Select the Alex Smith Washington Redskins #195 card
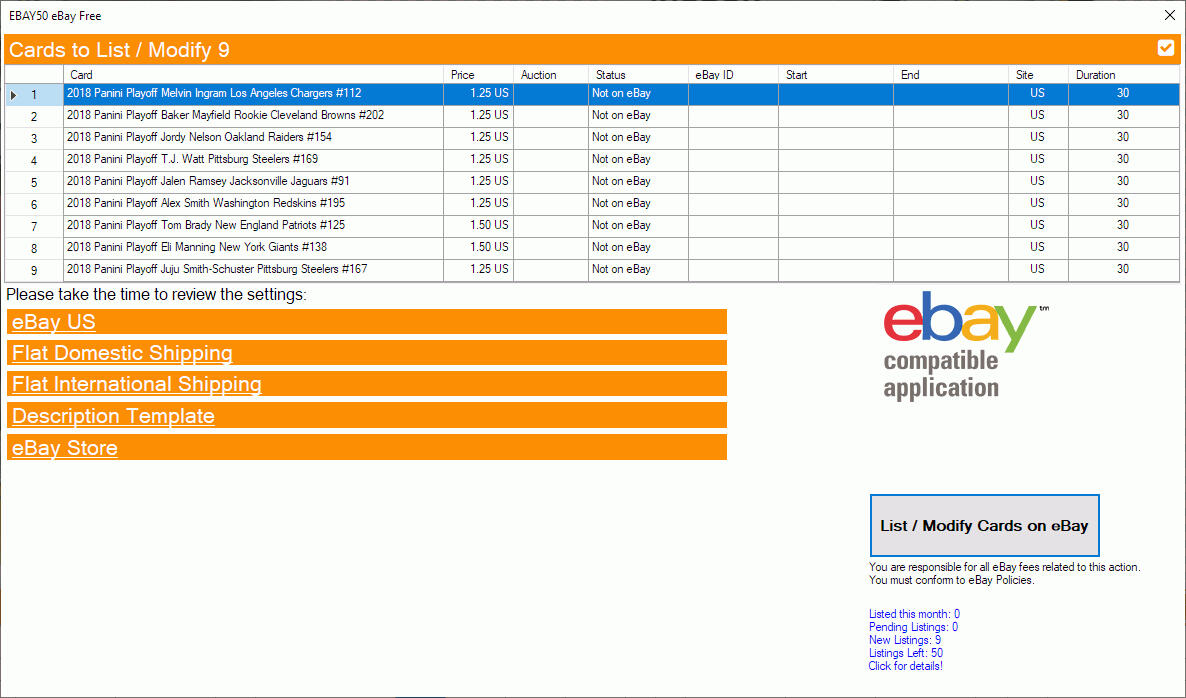The height and width of the screenshot is (698, 1186). point(253,203)
